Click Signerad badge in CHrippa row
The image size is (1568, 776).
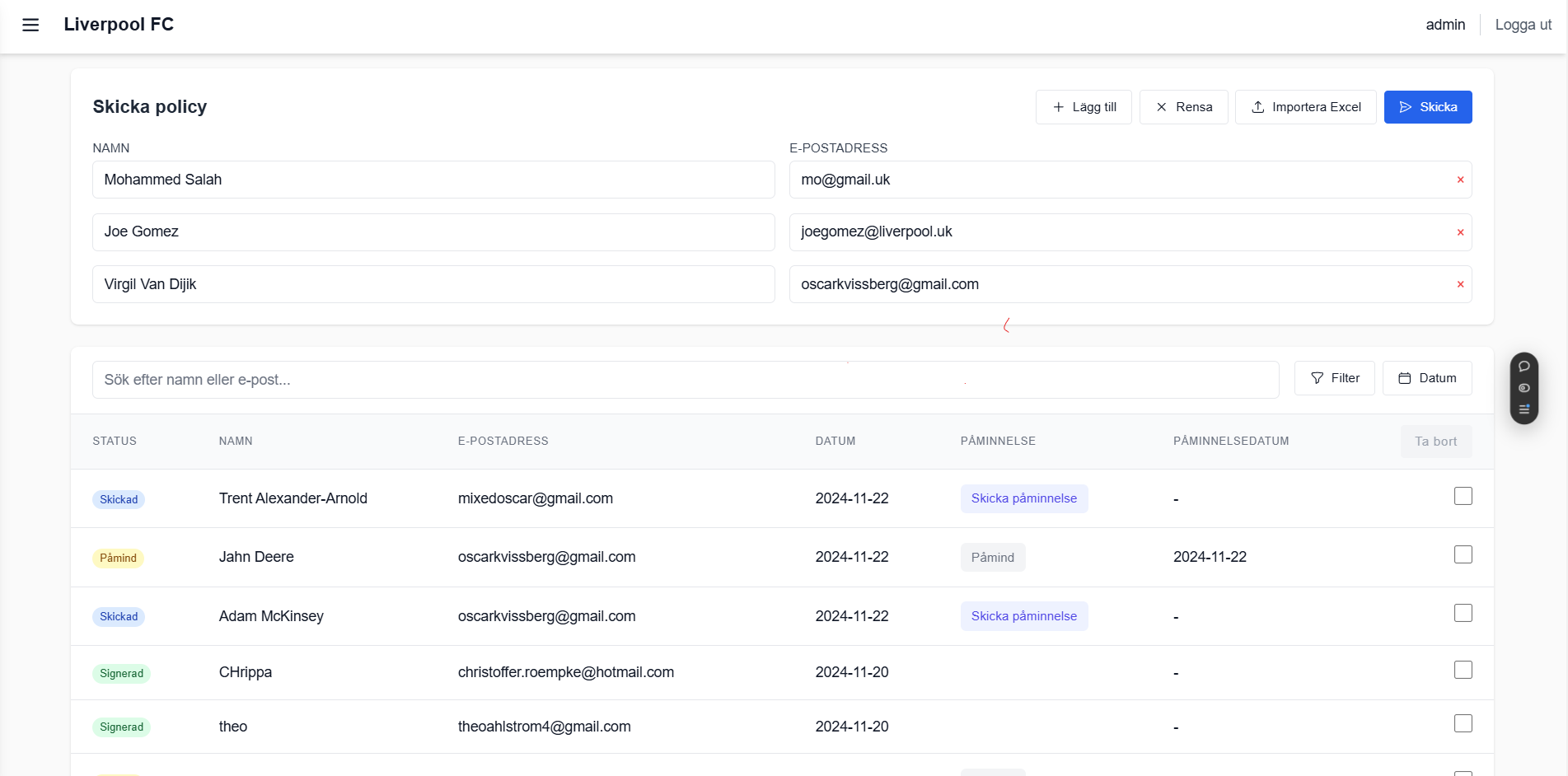click(121, 674)
